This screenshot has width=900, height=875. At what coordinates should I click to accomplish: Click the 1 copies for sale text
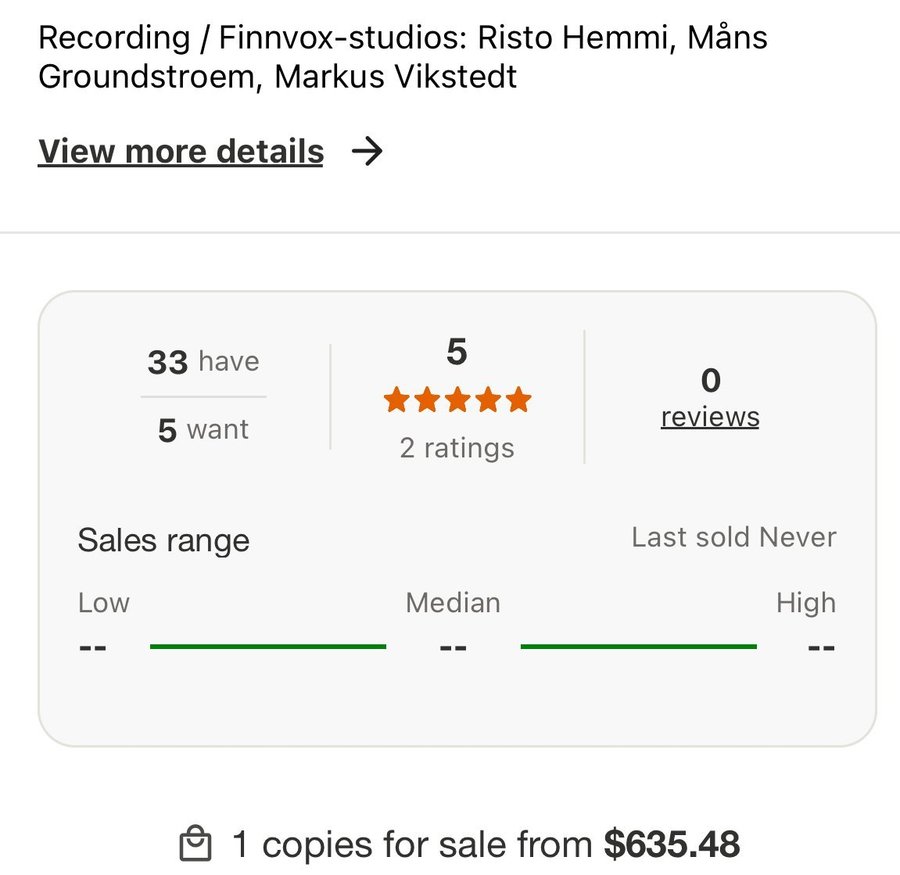click(412, 845)
